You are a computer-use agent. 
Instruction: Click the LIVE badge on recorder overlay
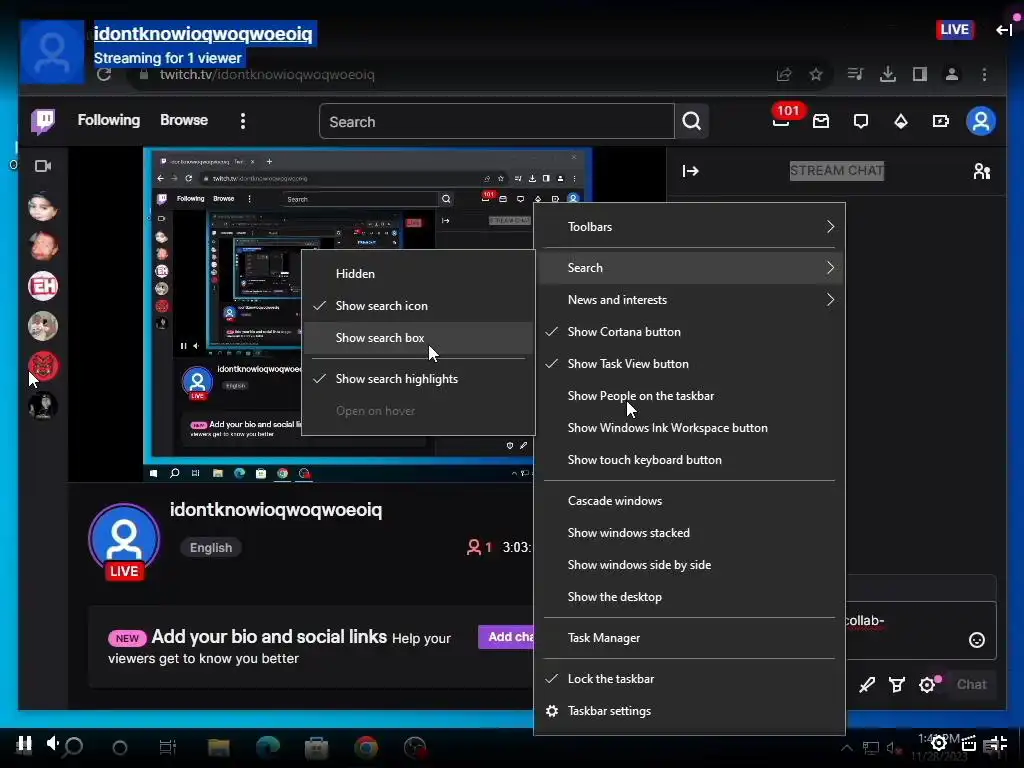pos(955,29)
